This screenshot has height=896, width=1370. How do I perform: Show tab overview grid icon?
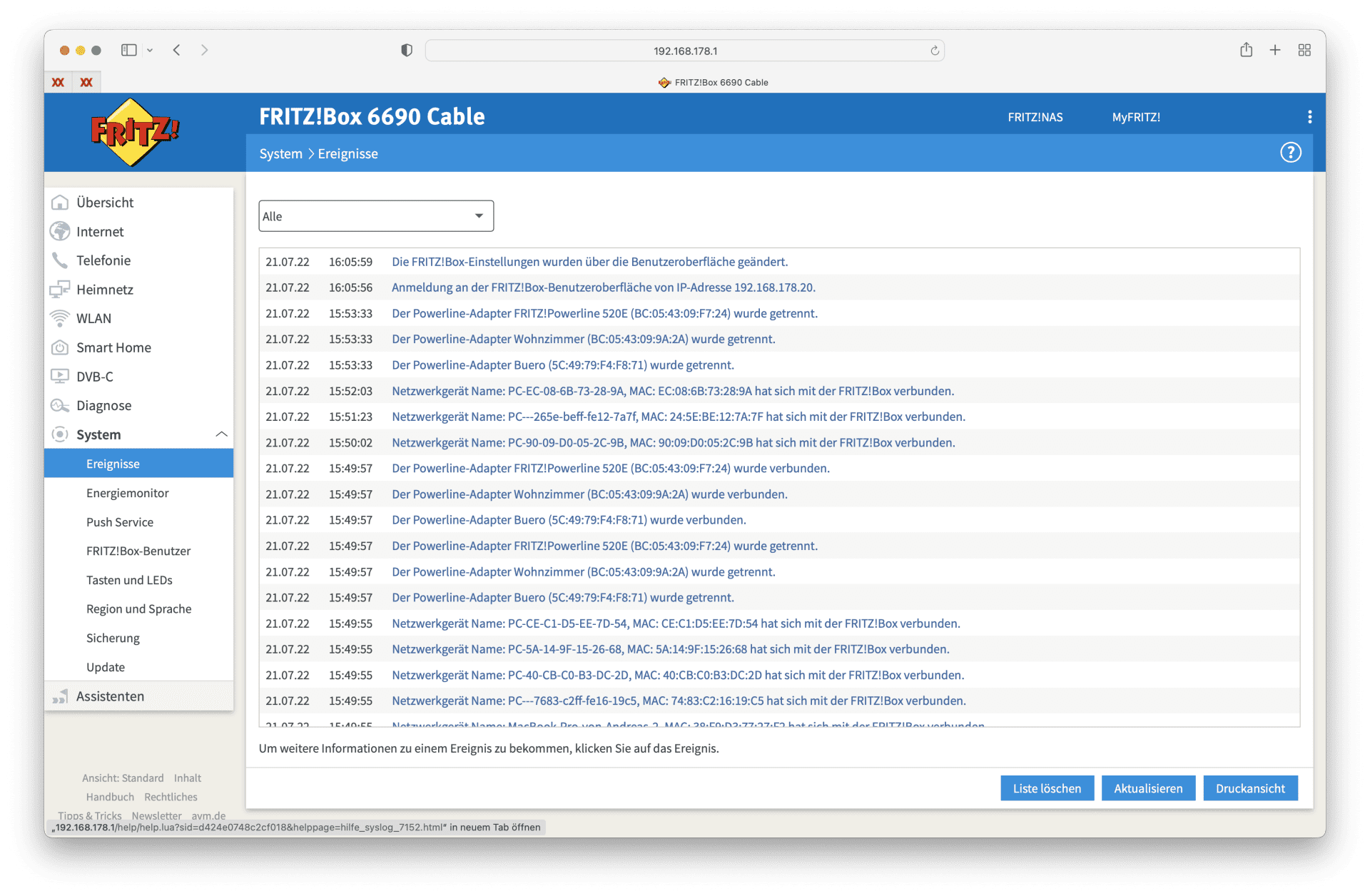point(1304,50)
